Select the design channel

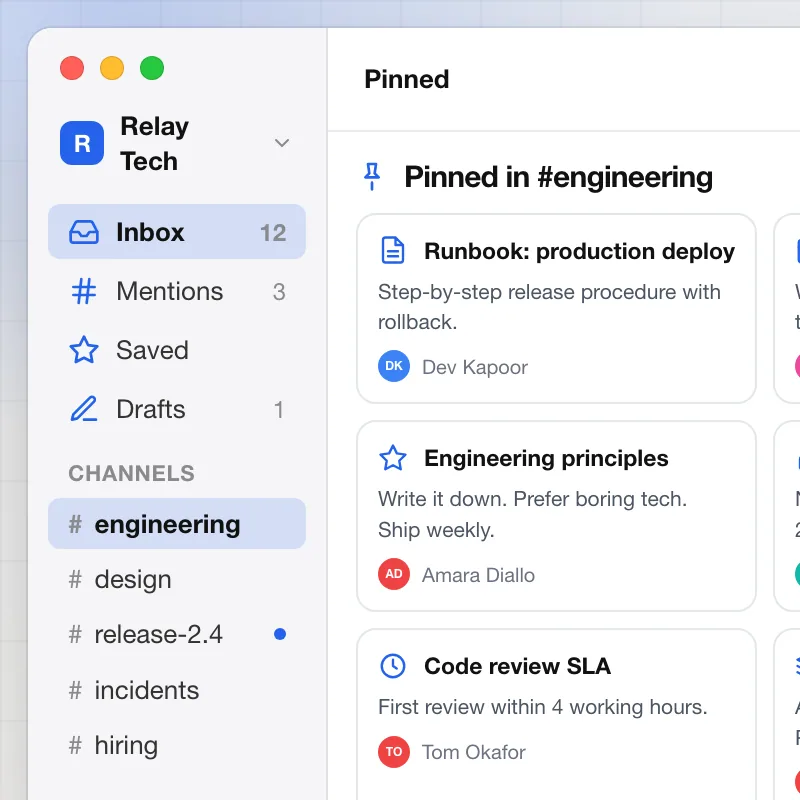177,580
